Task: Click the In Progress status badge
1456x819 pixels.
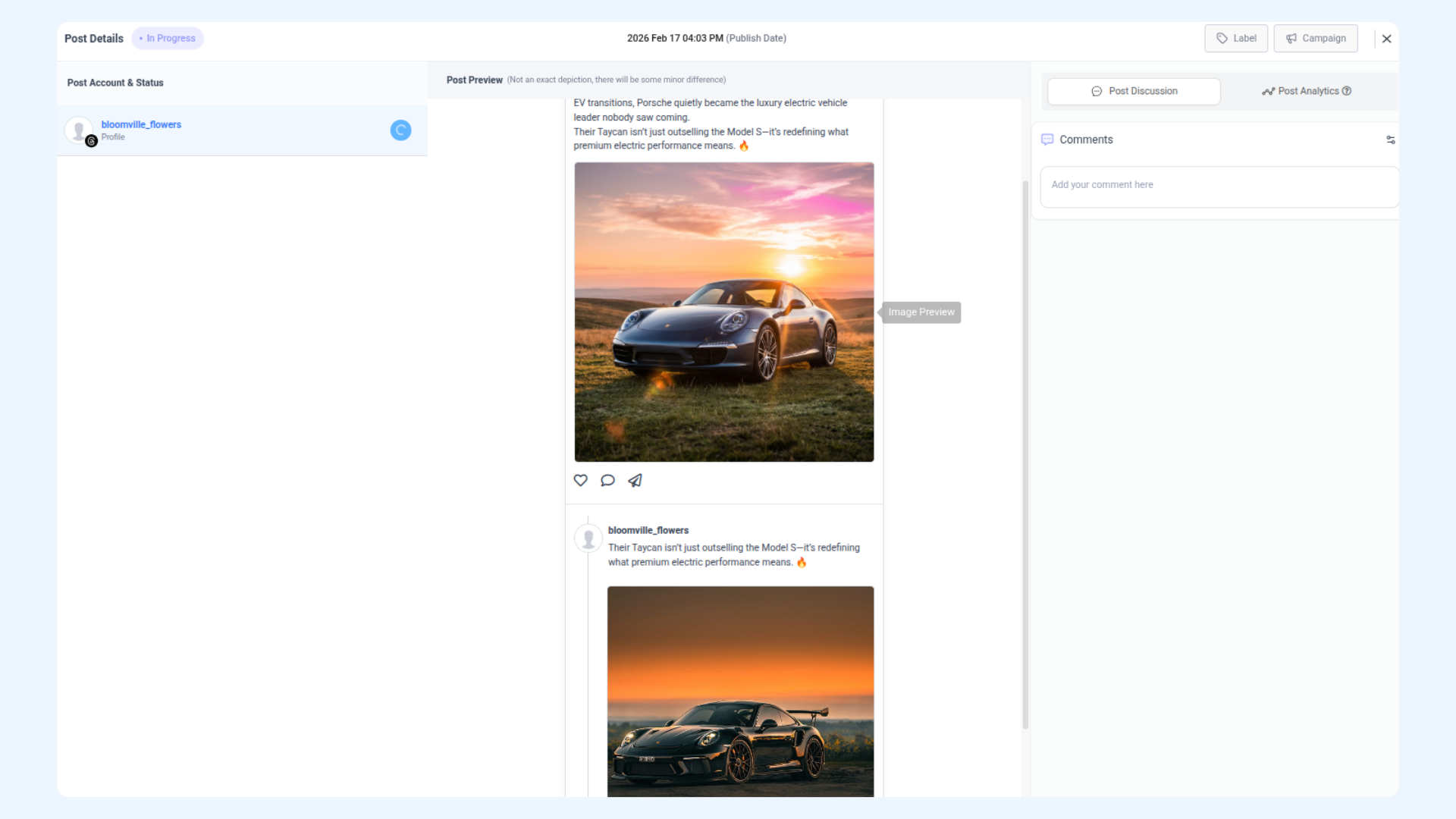Action: click(168, 39)
